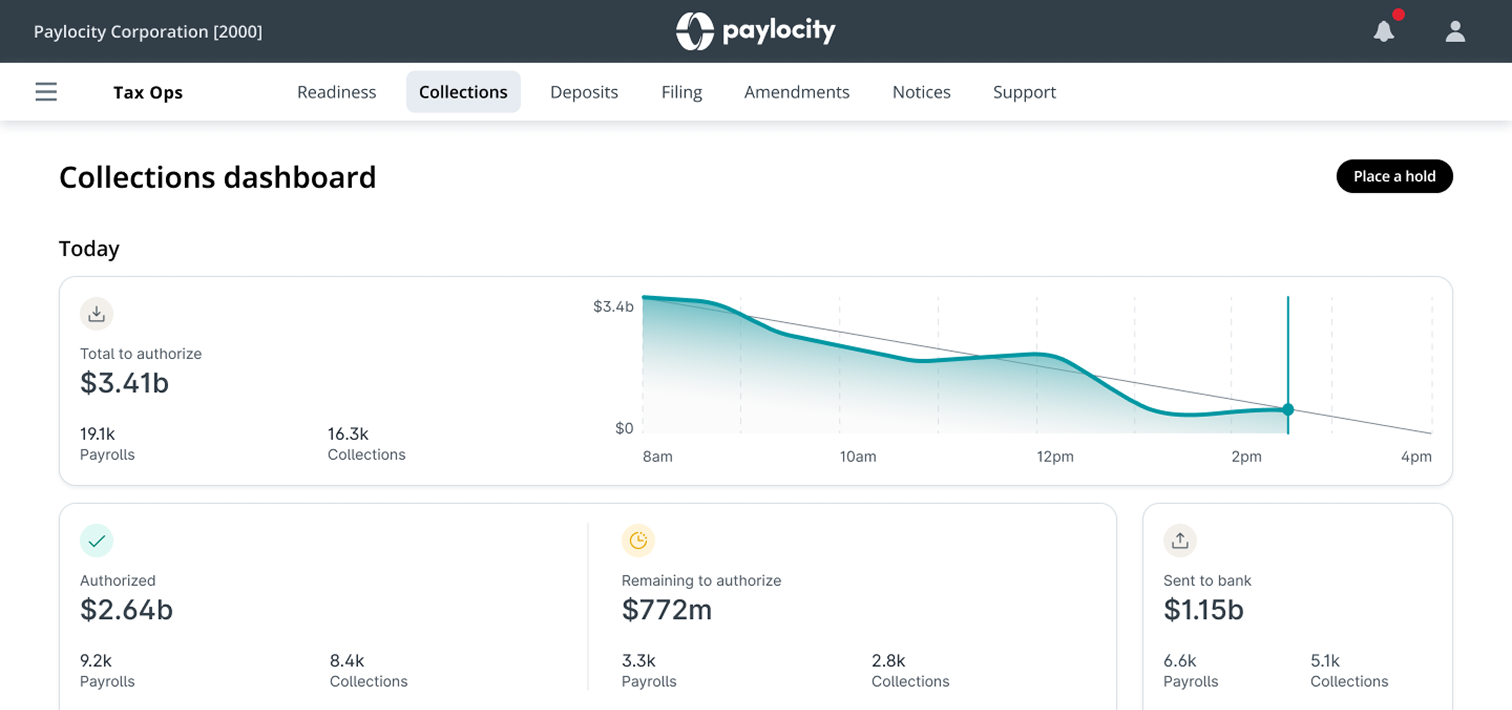Open the notifications bell
This screenshot has height=710, width=1512.
1384,32
